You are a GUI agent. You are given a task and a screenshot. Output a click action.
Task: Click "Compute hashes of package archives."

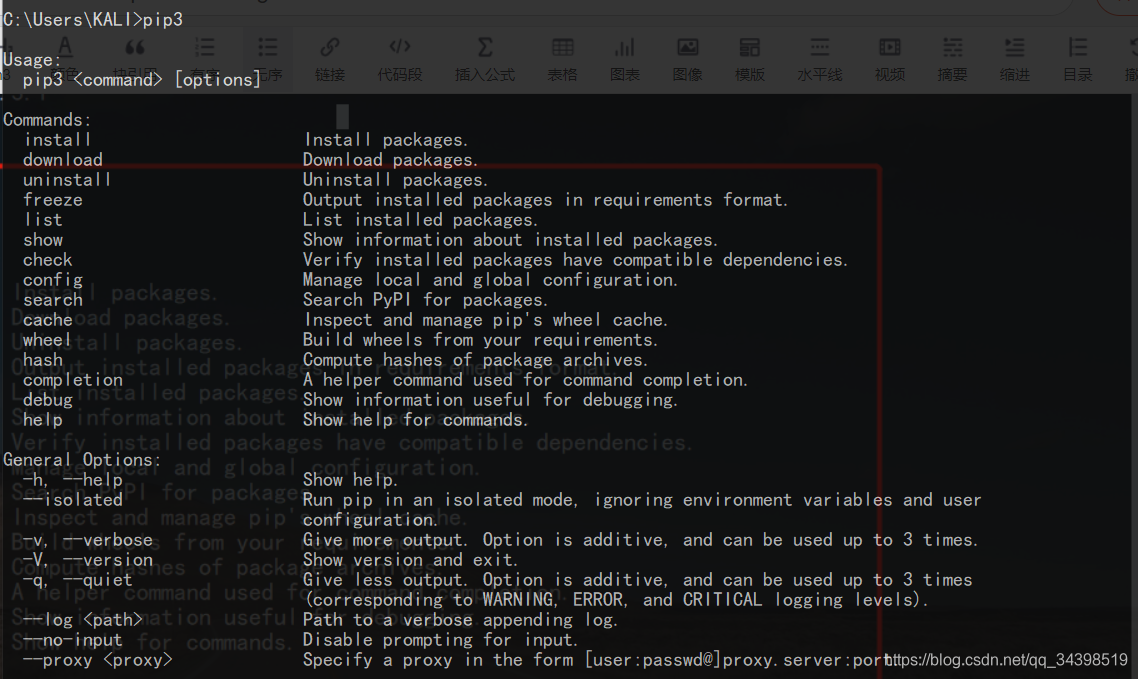[x=475, y=360]
